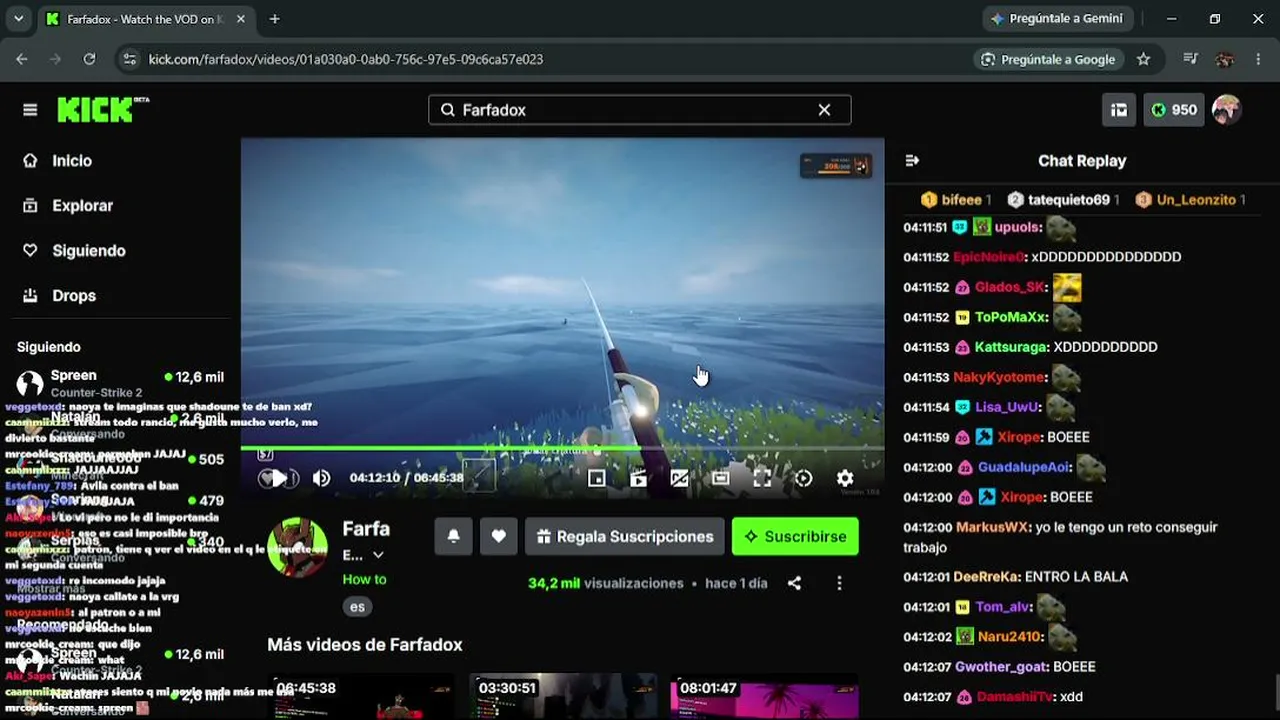Open the Kick sidebar hamburger menu
Viewport: 1280px width, 720px height.
click(x=30, y=110)
